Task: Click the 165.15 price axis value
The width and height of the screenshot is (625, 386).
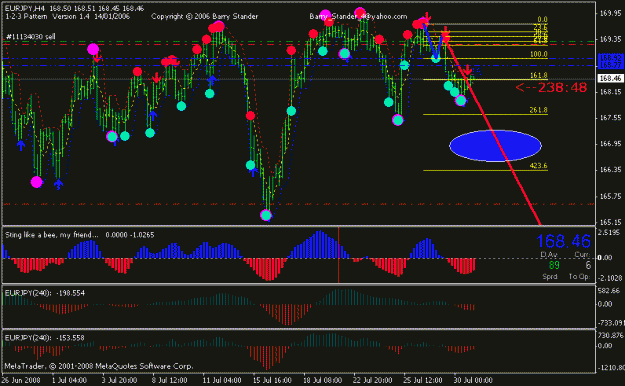Action: coord(610,222)
